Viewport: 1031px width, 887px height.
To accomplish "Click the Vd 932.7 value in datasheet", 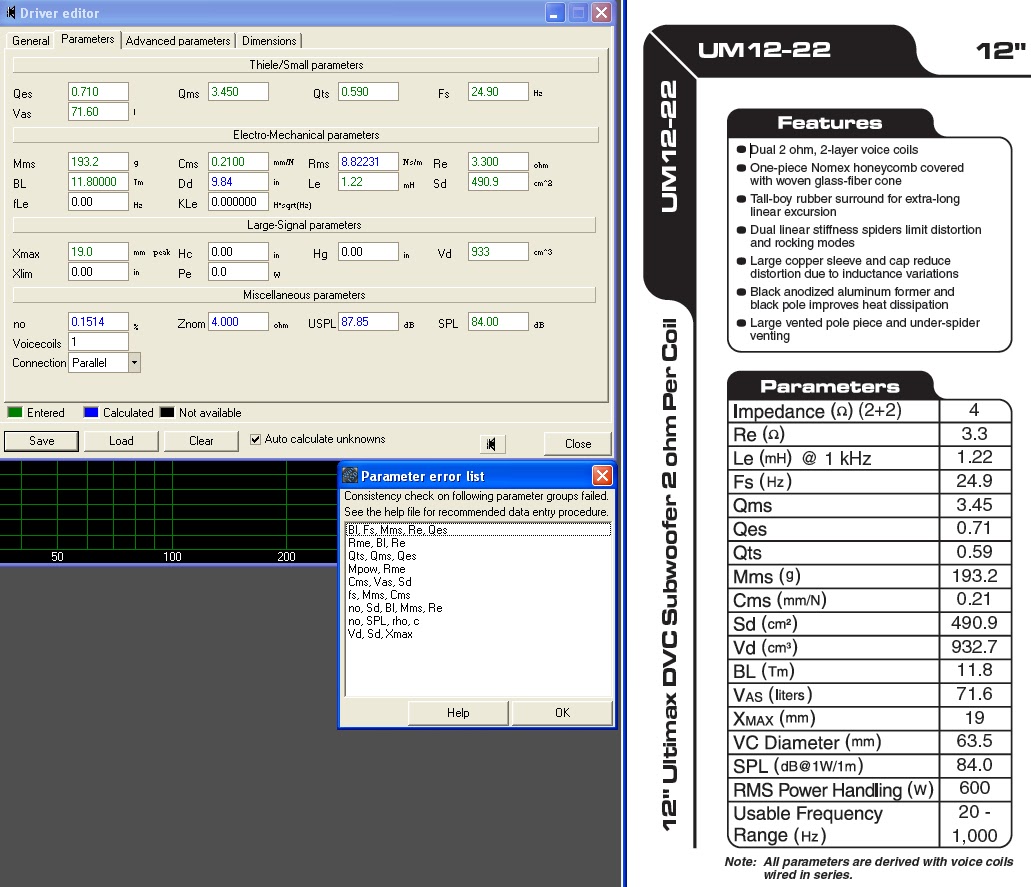I will click(x=974, y=647).
